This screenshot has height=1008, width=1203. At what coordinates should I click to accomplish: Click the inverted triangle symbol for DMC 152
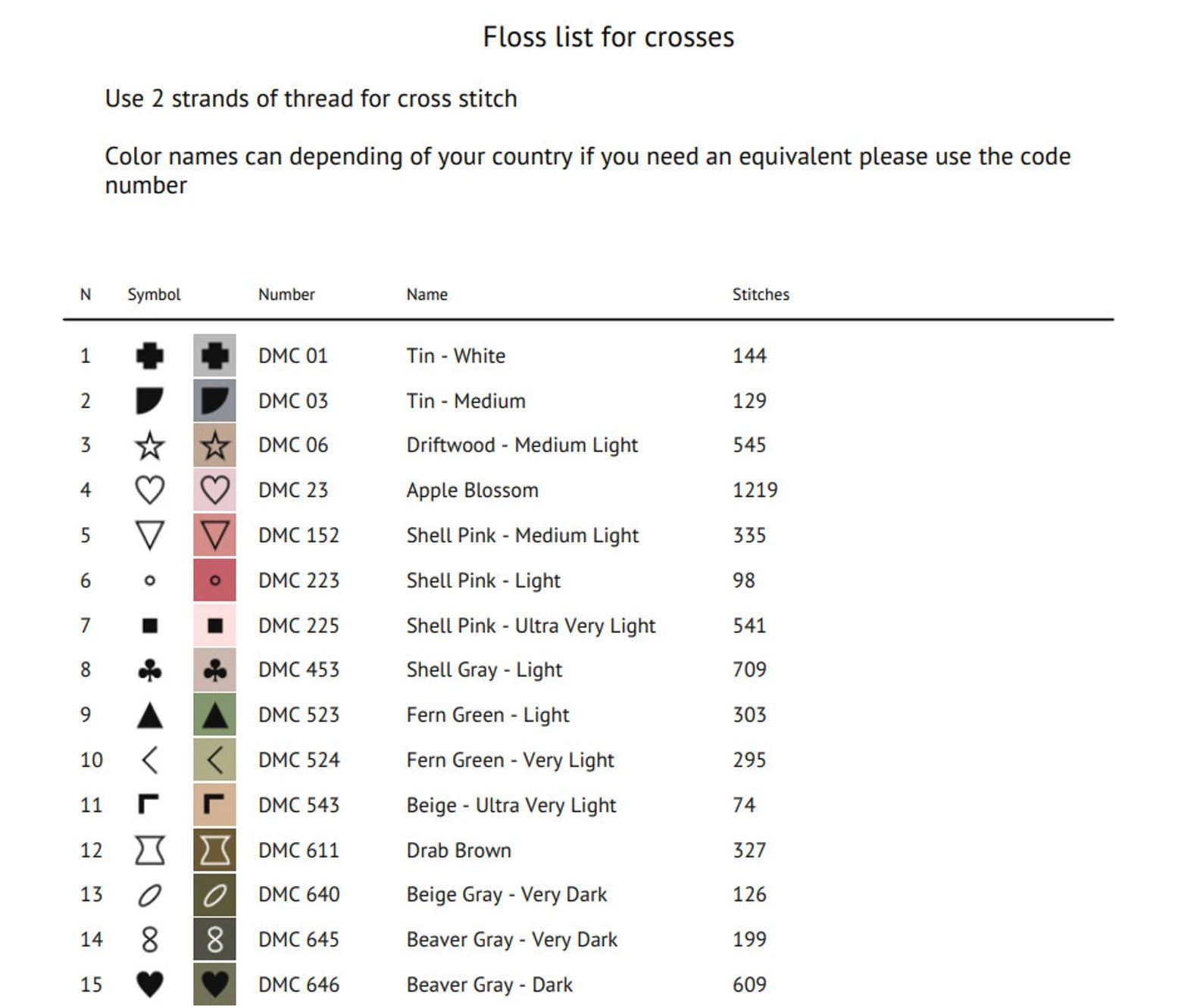click(149, 535)
